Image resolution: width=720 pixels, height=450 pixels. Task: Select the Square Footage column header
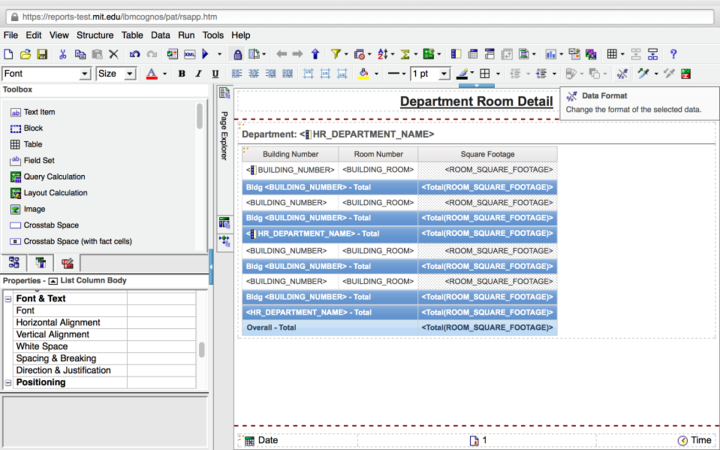point(487,154)
